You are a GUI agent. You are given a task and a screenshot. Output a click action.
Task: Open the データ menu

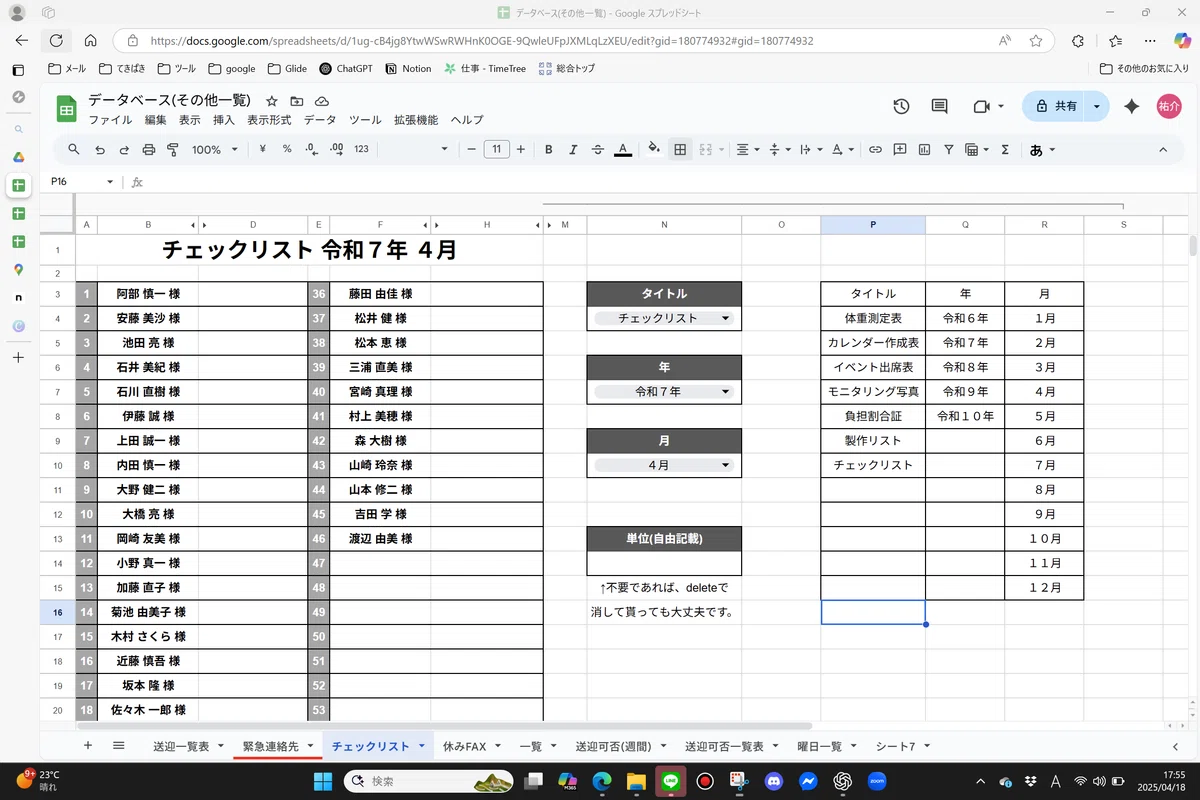pos(320,120)
